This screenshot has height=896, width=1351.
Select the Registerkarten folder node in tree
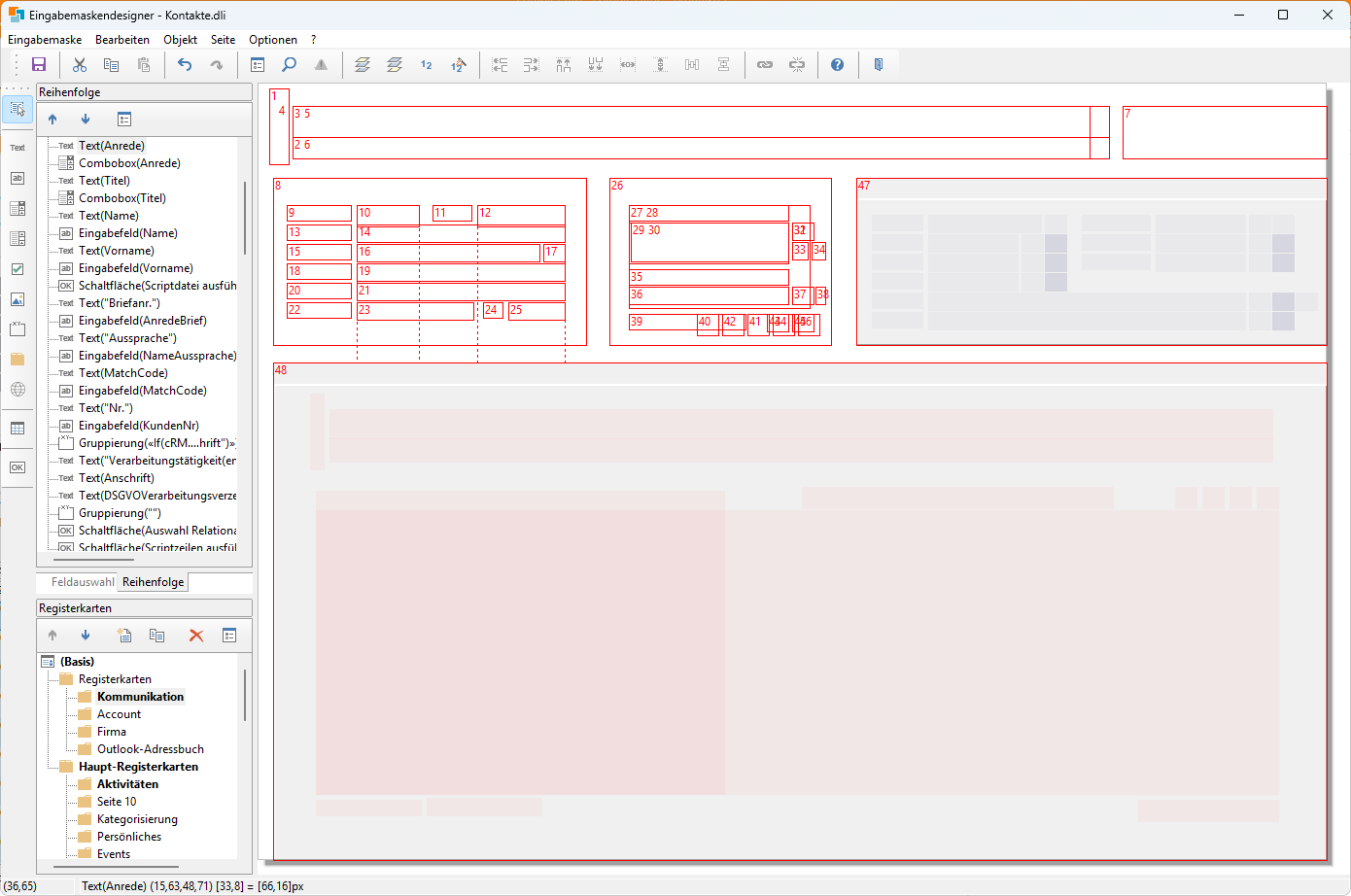tap(115, 679)
